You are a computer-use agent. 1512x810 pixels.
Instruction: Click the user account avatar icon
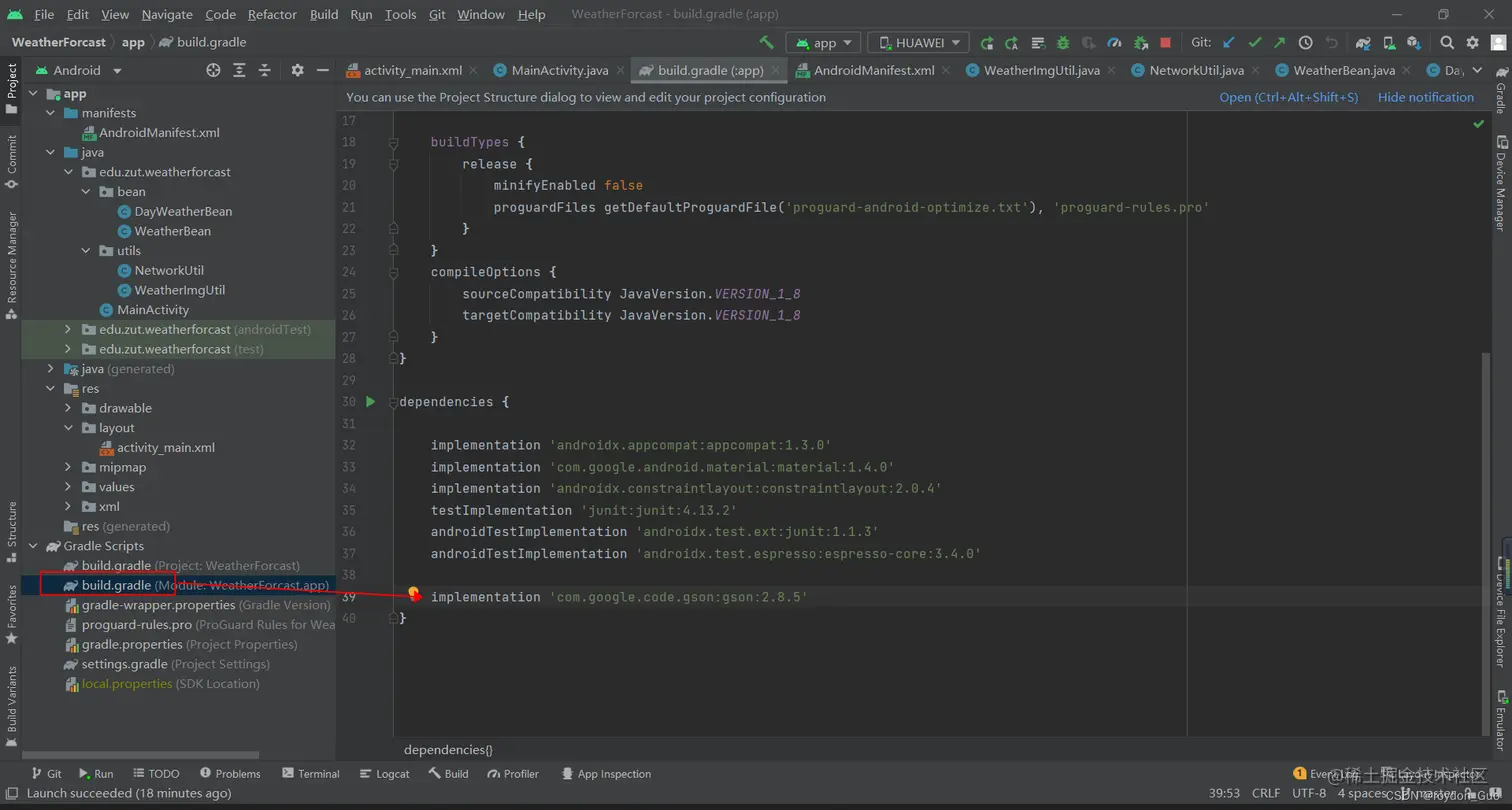click(x=1497, y=43)
